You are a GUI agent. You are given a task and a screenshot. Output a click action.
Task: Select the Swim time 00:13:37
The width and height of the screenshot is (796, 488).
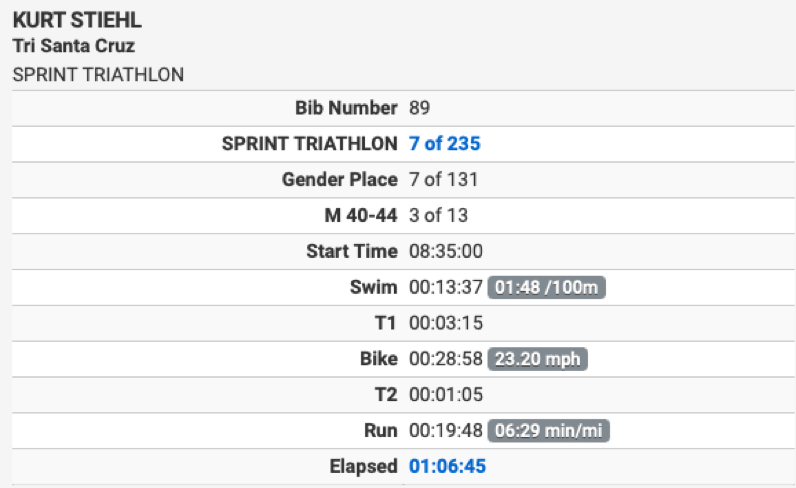click(x=446, y=287)
